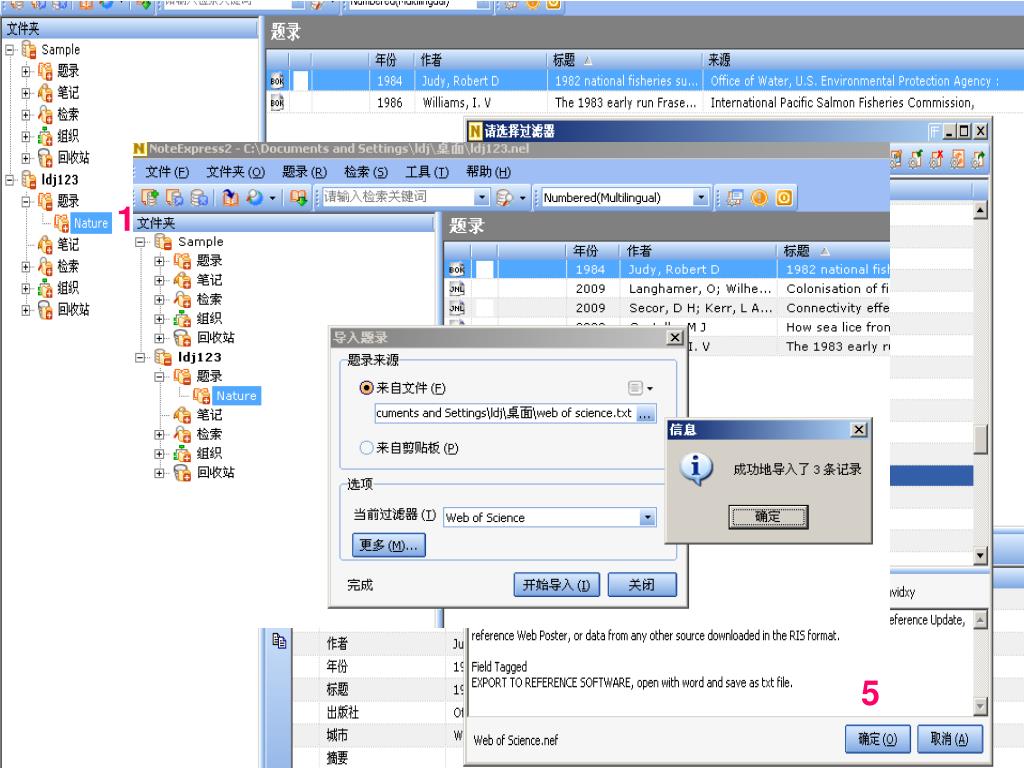Image resolution: width=1024 pixels, height=768 pixels.
Task: Click the import references icon before the globe
Action: [x=230, y=197]
